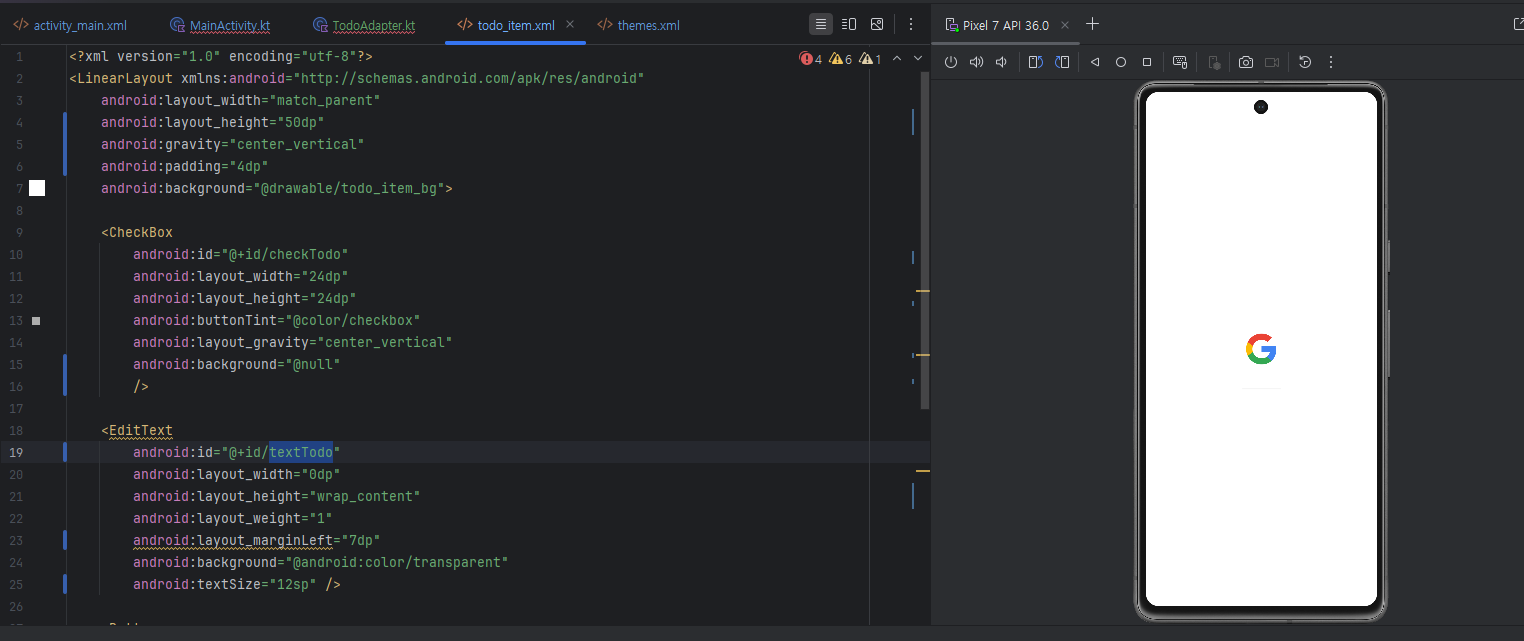Click line number 19 in gutter

click(x=18, y=452)
